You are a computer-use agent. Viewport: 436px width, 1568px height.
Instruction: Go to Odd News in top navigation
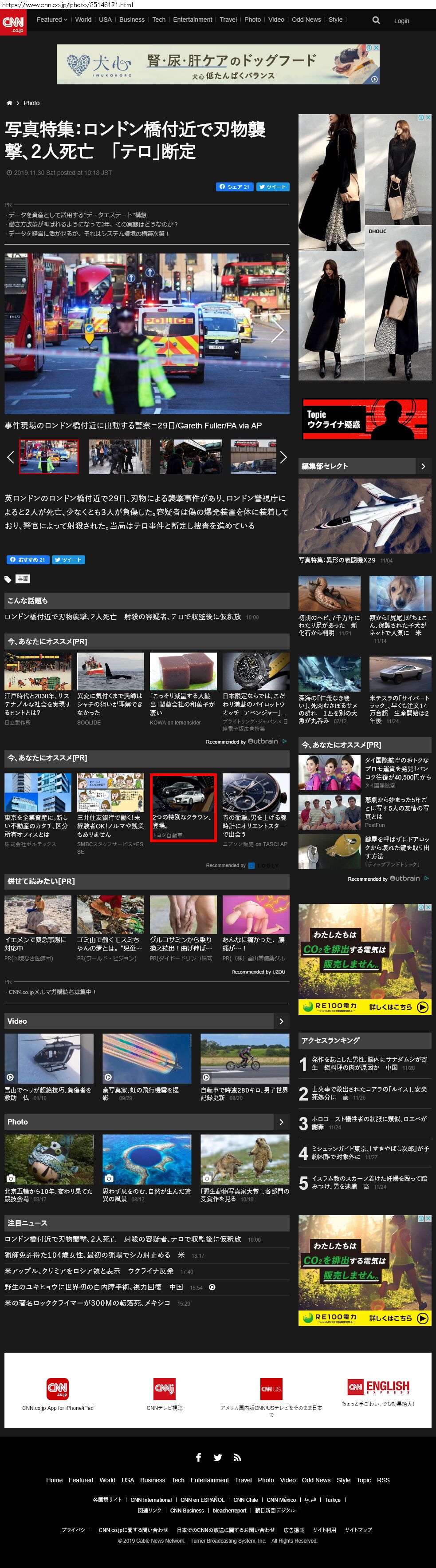click(306, 20)
